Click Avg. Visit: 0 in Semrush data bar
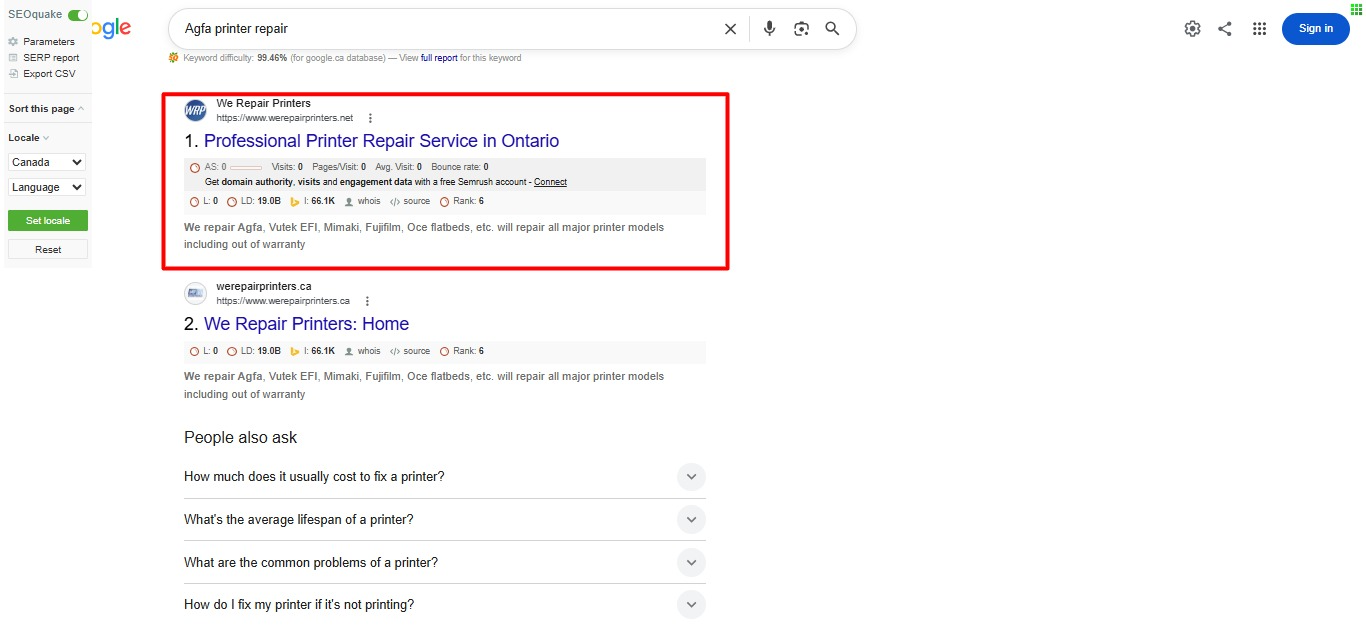1366x641 pixels. tap(398, 167)
